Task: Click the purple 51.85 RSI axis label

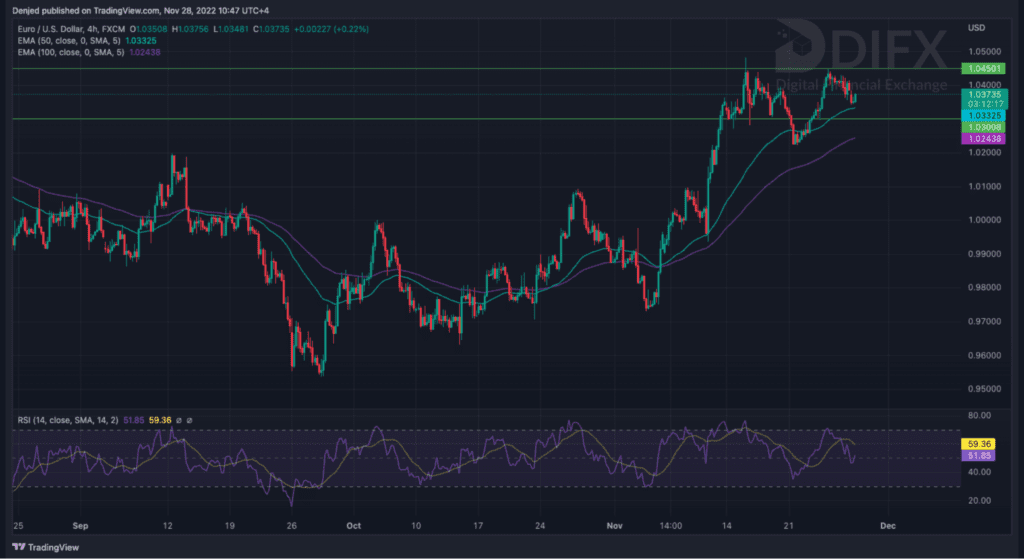Action: tap(975, 455)
